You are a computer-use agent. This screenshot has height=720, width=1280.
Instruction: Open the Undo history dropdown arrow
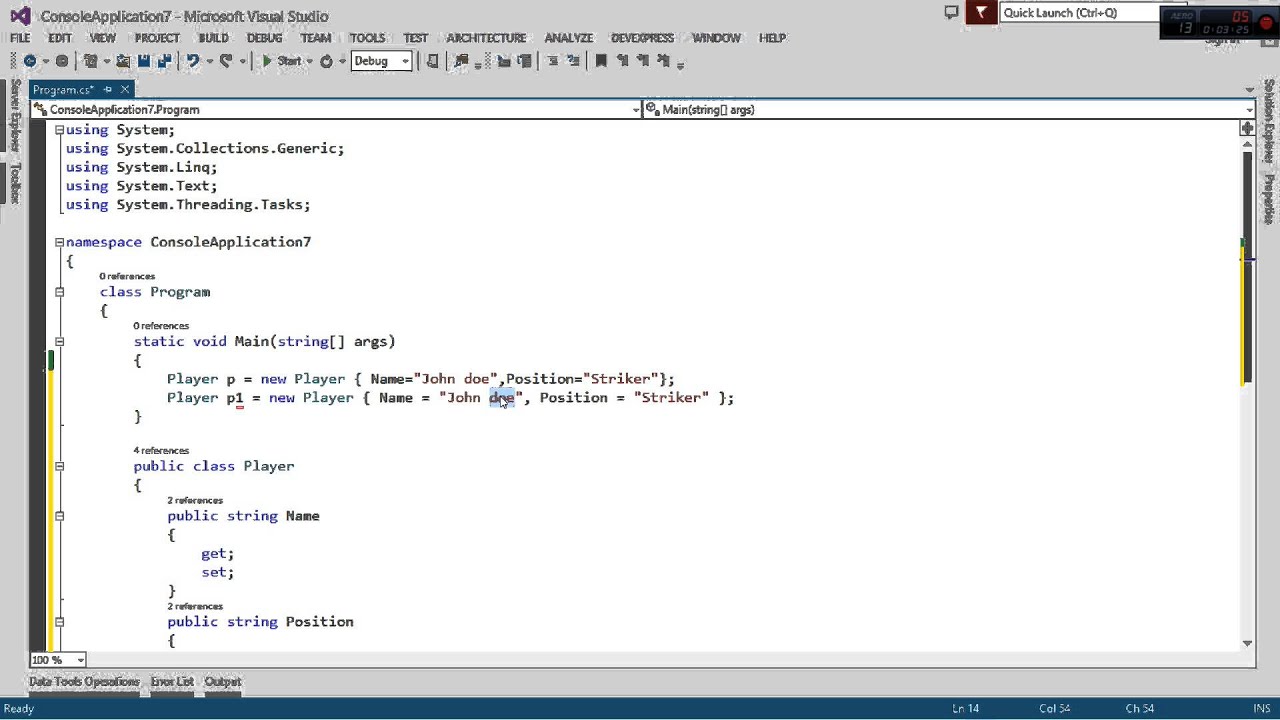pyautogui.click(x=208, y=62)
